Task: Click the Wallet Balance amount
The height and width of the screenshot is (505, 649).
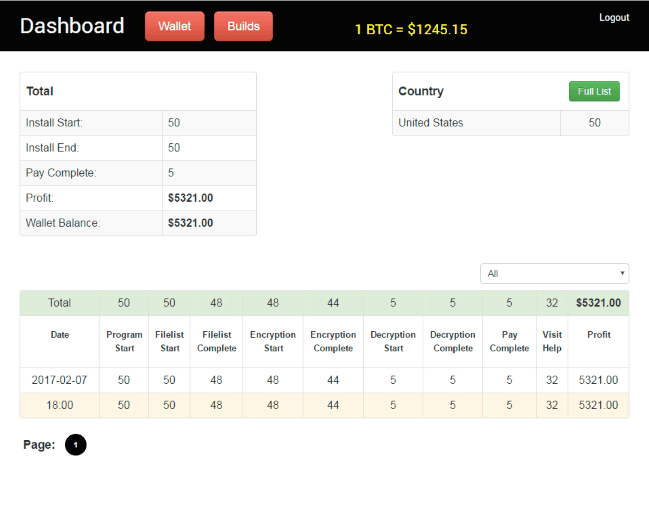Action: pos(190,223)
